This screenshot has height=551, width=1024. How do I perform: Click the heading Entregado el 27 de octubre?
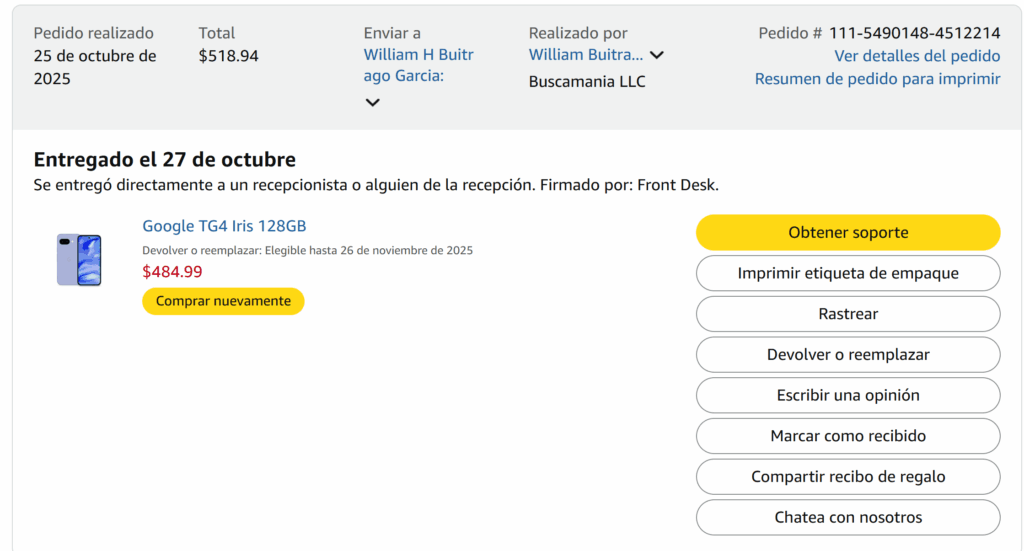[165, 159]
